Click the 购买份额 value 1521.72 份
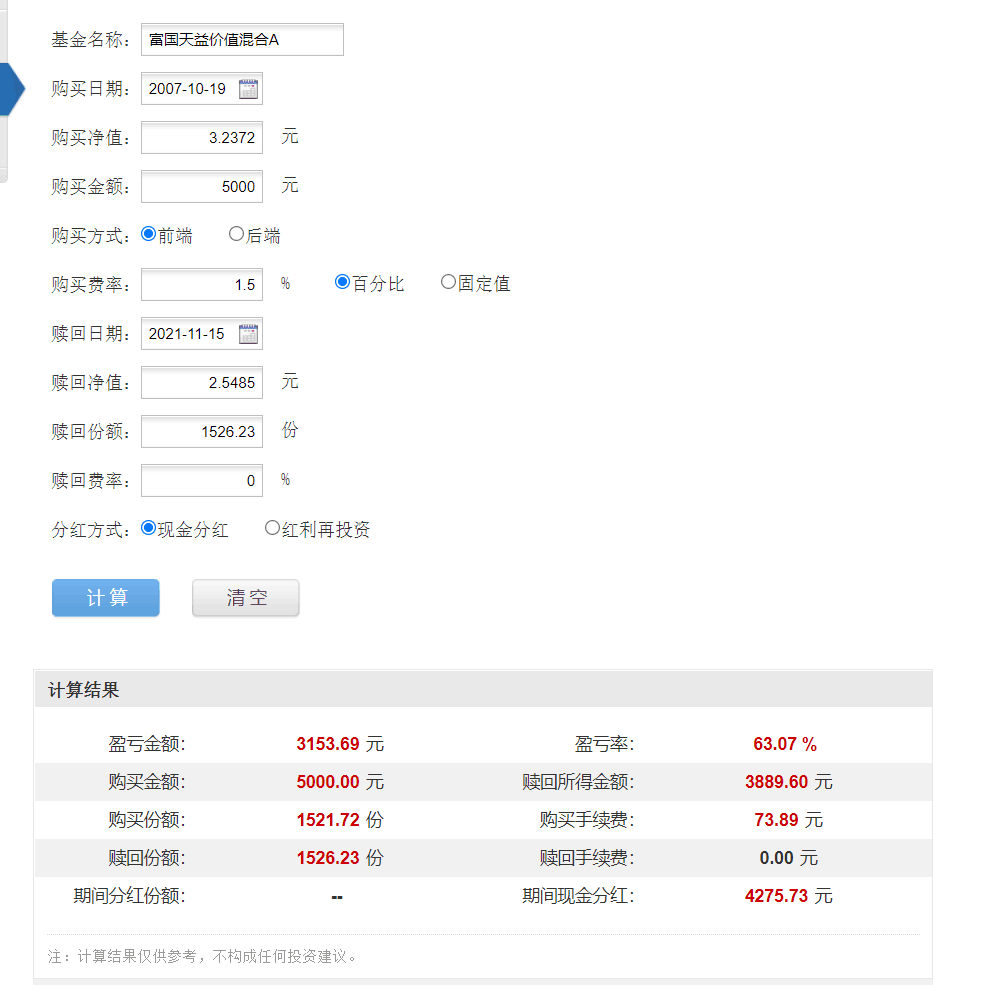 [x=340, y=820]
